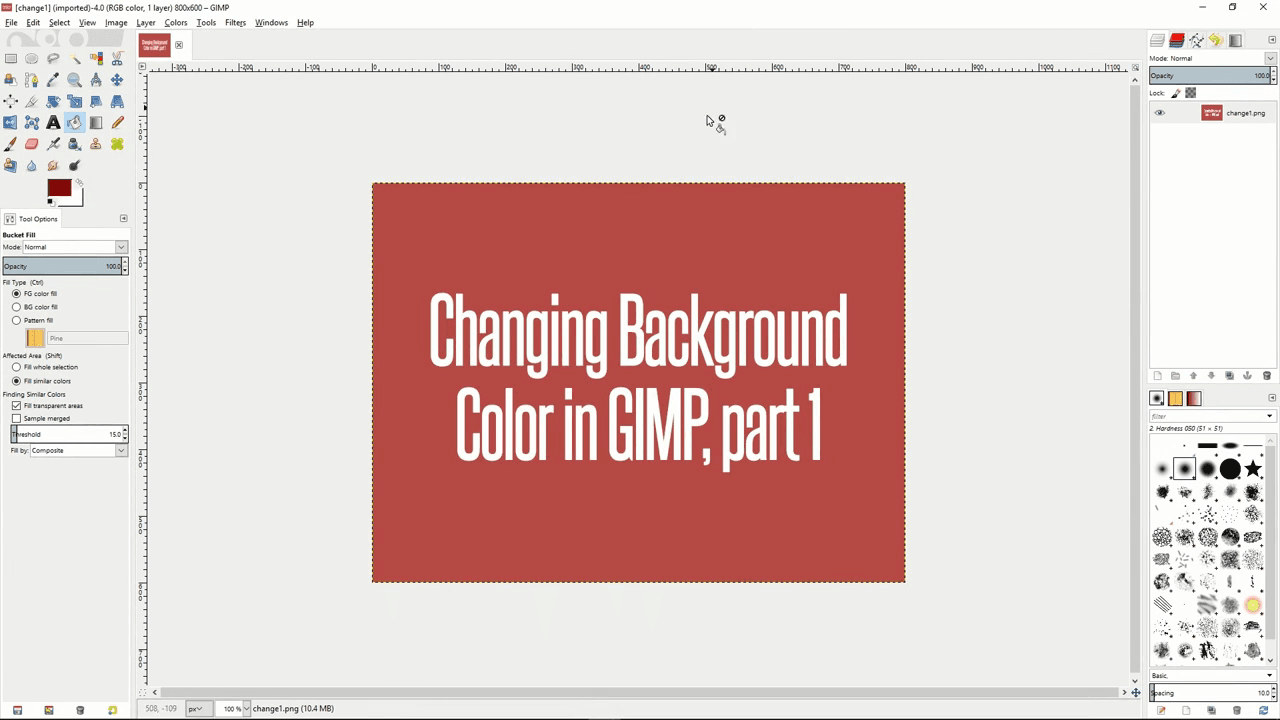Select the Free Select lasso tool
This screenshot has height=720, width=1280.
[x=53, y=58]
